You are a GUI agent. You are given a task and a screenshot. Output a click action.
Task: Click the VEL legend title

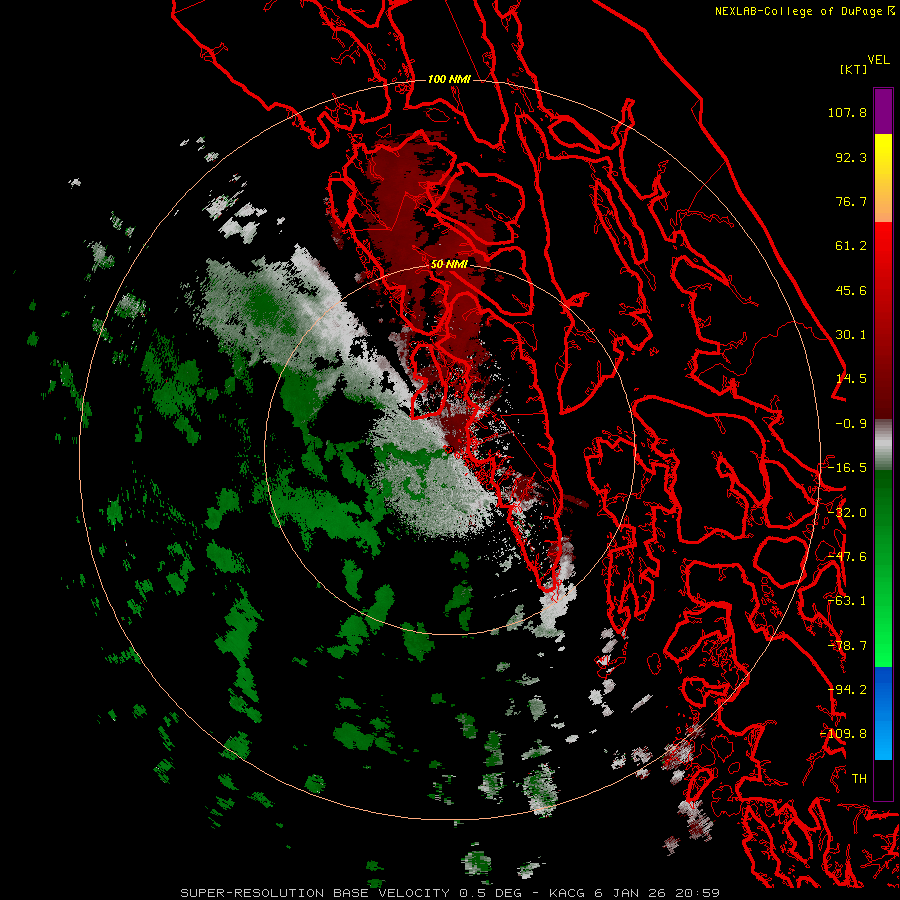click(x=878, y=60)
